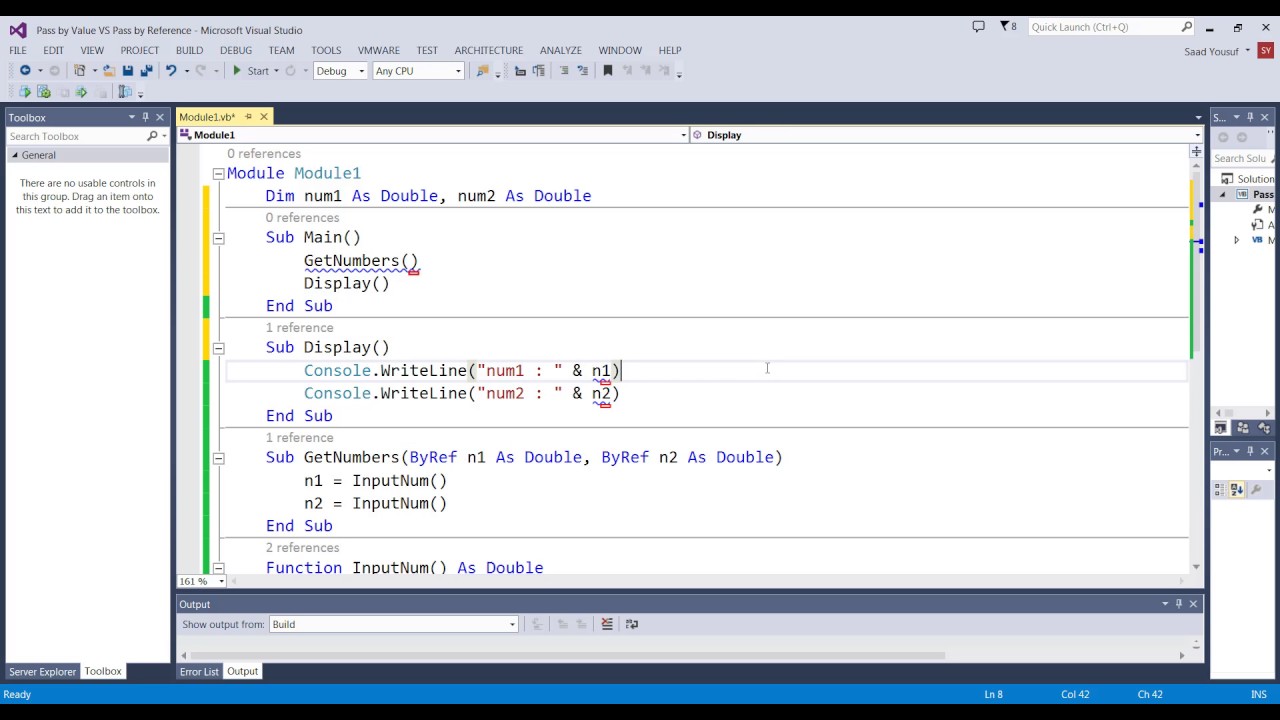Switch to the Error List tab
The width and height of the screenshot is (1280, 720).
[199, 671]
